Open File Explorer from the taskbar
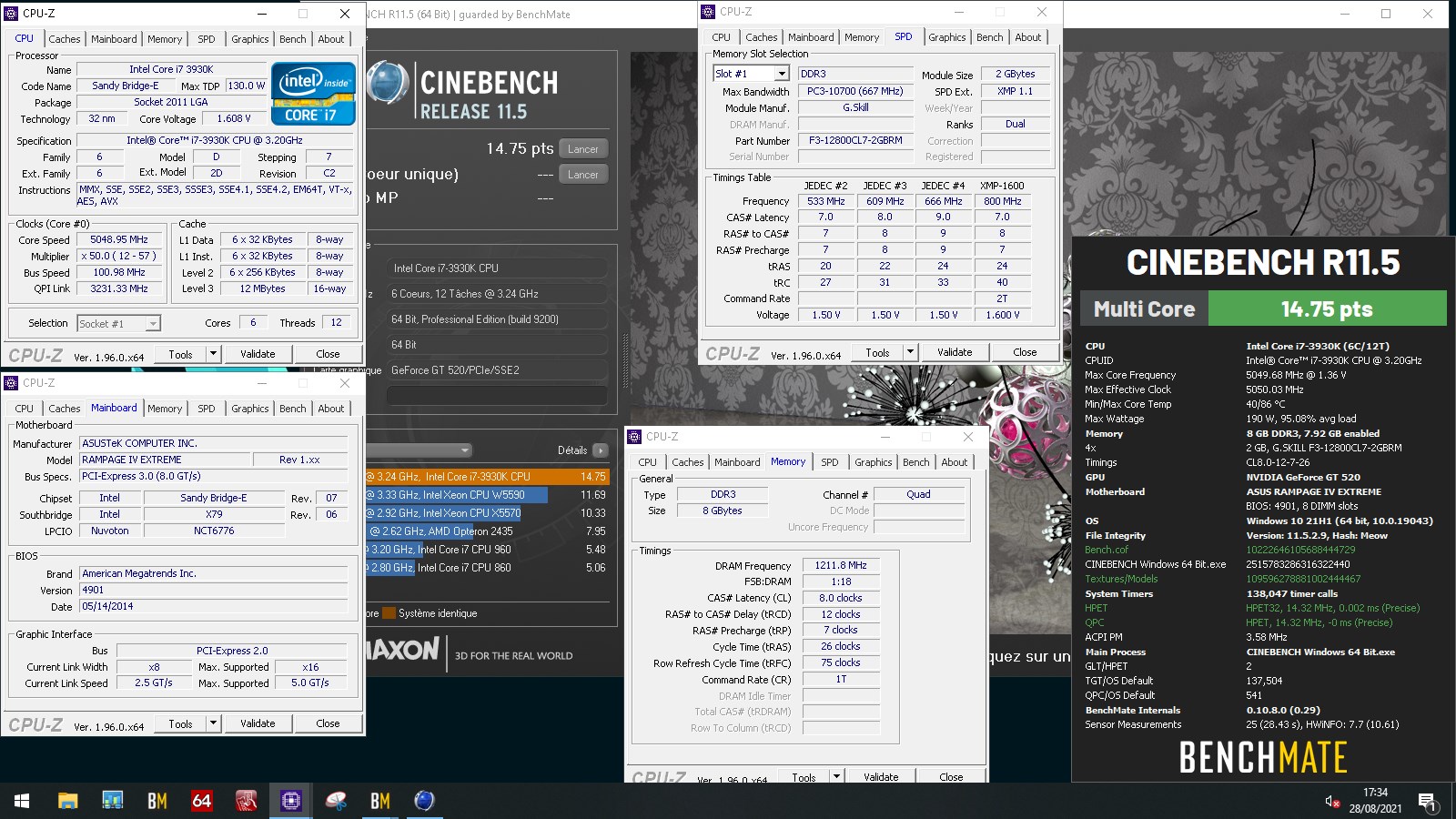 [67, 801]
